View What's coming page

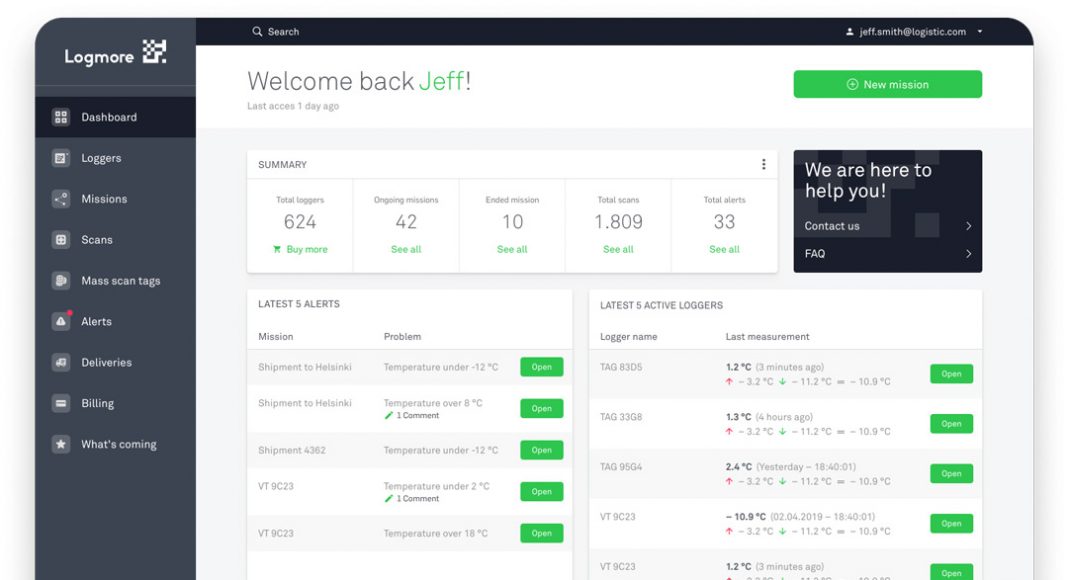(x=116, y=444)
